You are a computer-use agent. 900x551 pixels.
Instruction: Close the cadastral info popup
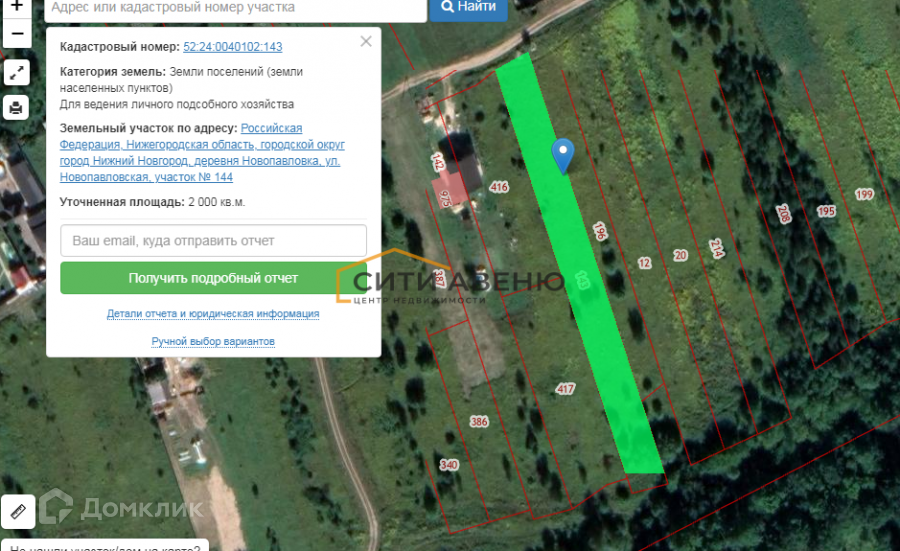click(366, 41)
